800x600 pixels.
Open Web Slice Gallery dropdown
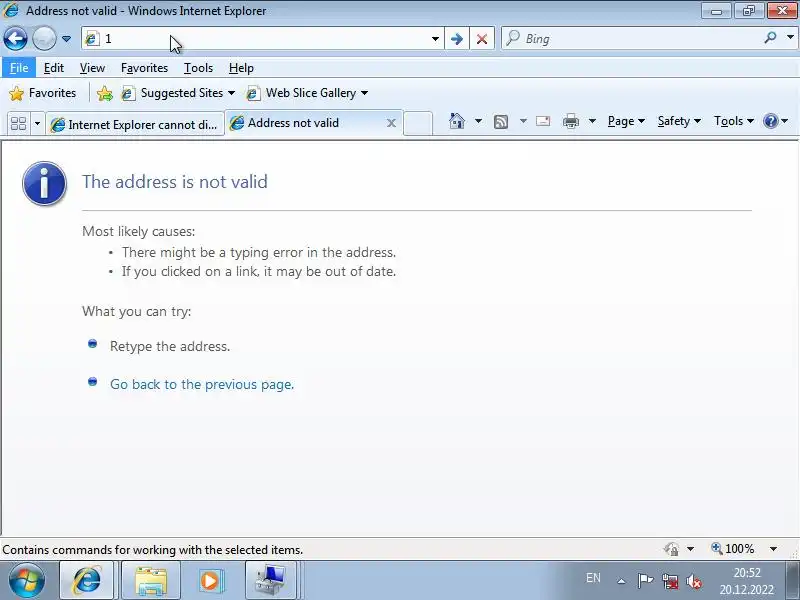pyautogui.click(x=307, y=93)
